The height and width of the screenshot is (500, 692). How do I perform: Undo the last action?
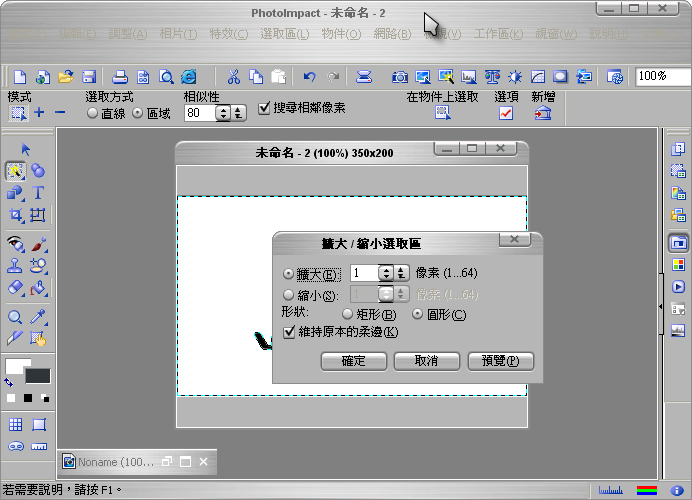(x=309, y=77)
